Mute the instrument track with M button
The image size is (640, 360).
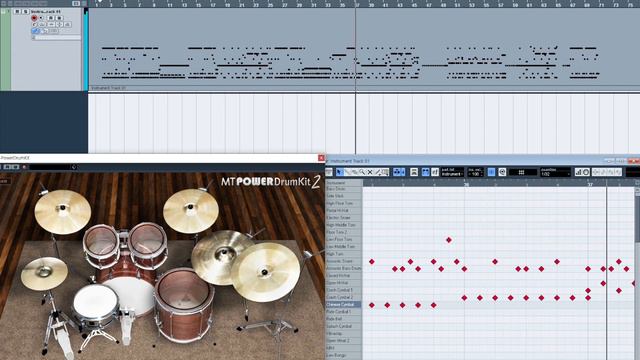point(17,11)
